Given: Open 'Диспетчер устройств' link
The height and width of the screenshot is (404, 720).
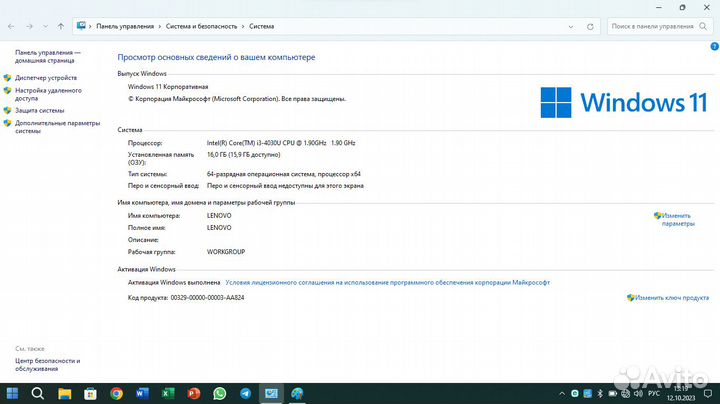Looking at the screenshot, I should [x=46, y=78].
